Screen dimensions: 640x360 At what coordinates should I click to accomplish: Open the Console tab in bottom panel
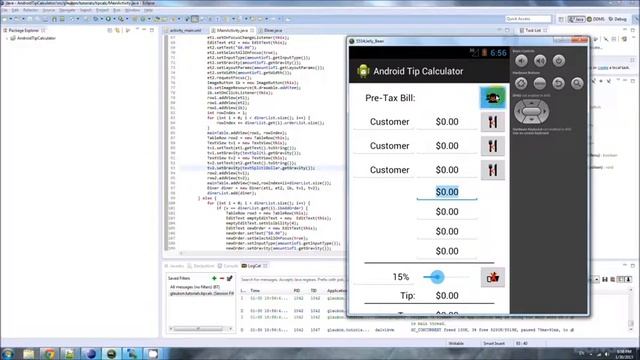[x=228, y=266]
